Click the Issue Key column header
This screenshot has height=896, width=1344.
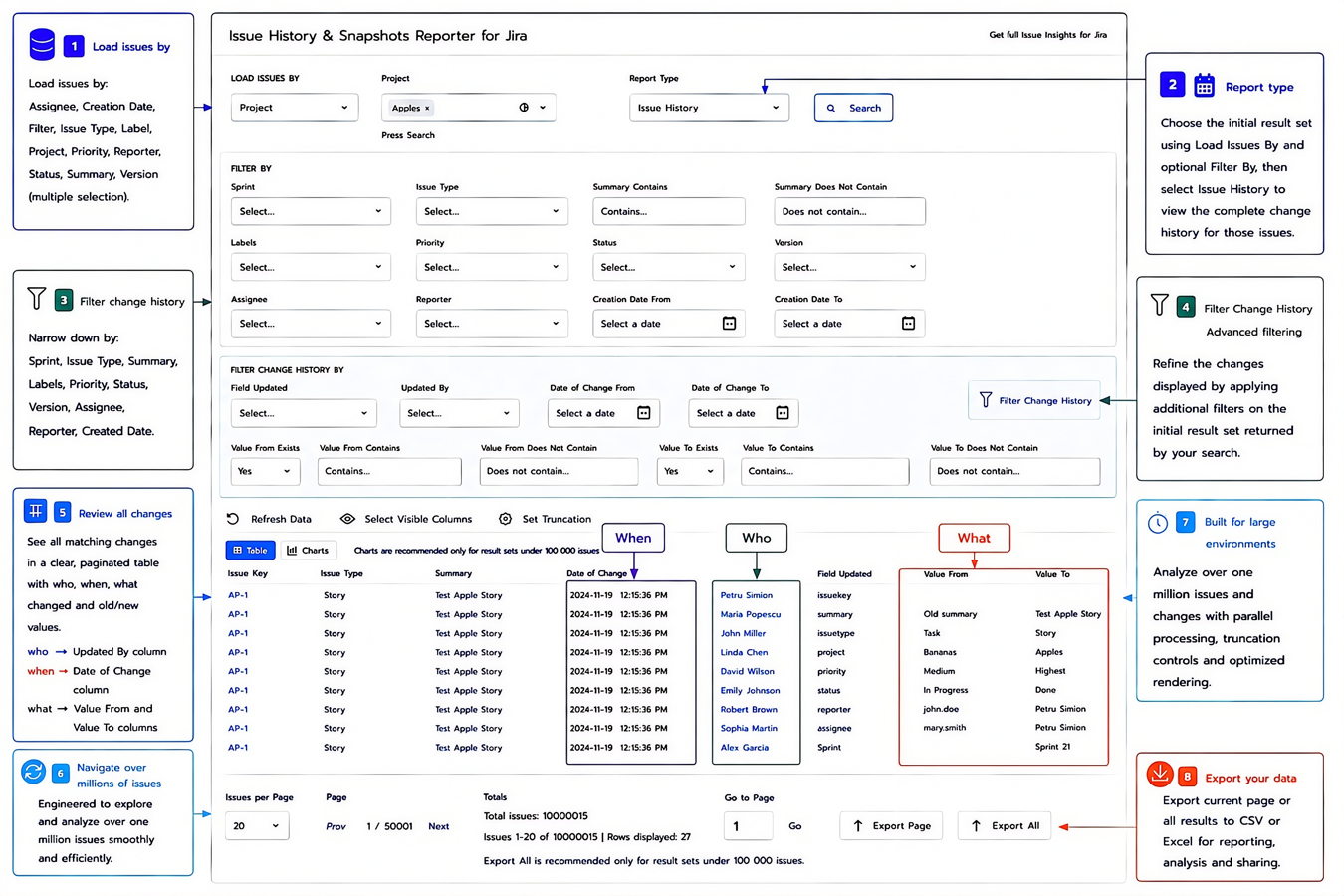[247, 573]
